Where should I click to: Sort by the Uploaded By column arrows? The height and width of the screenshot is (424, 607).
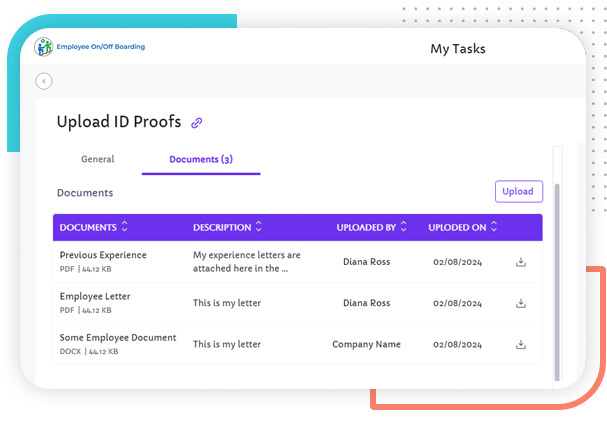click(403, 227)
